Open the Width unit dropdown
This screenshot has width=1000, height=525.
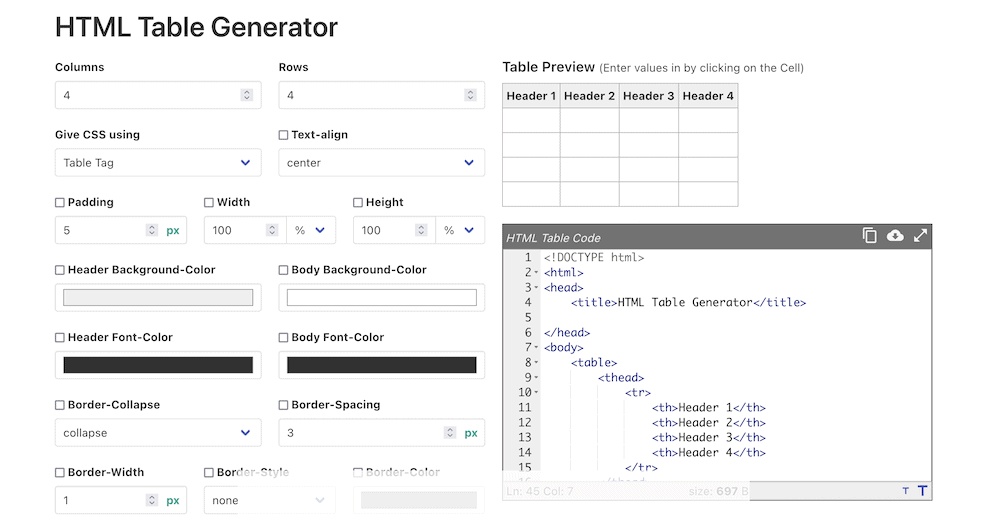click(x=311, y=230)
